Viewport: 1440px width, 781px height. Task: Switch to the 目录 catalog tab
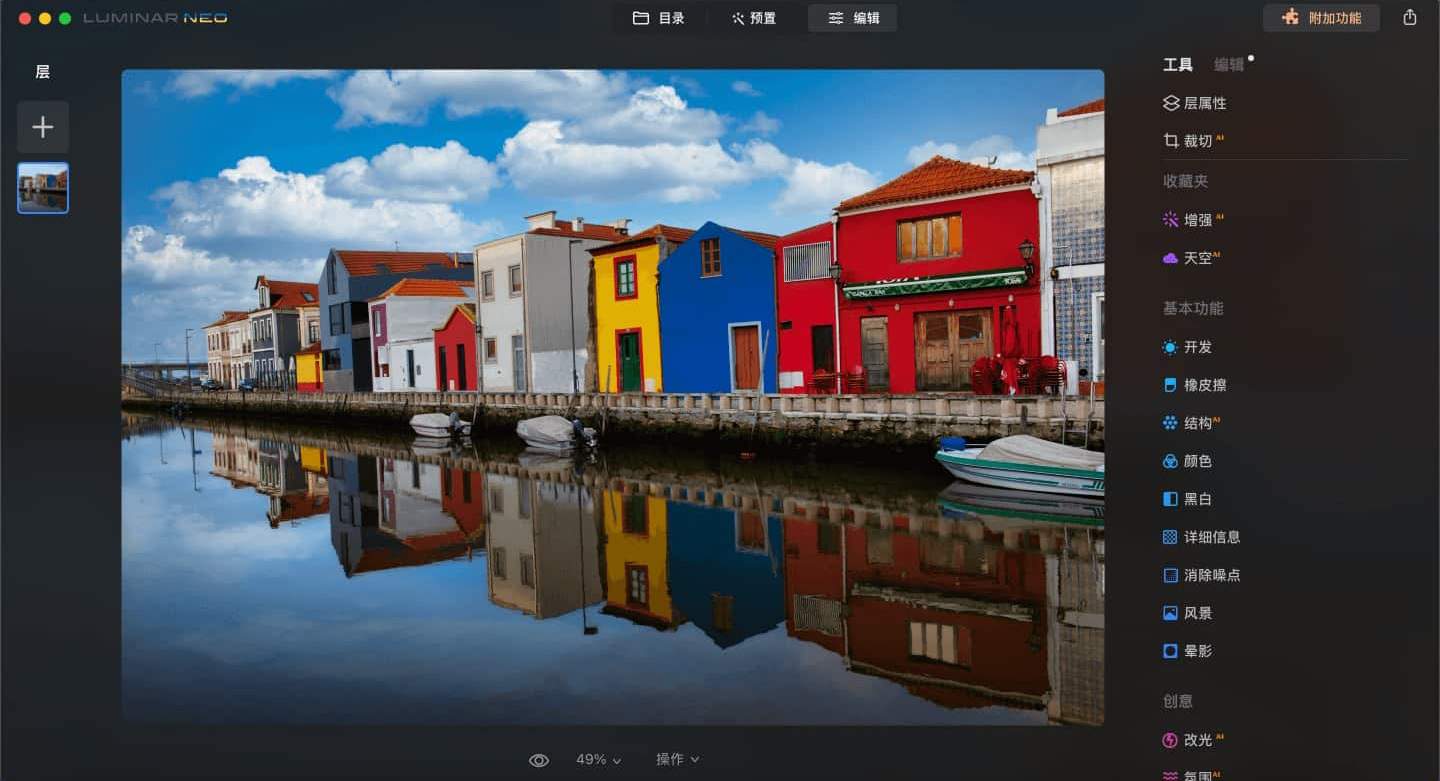point(659,18)
